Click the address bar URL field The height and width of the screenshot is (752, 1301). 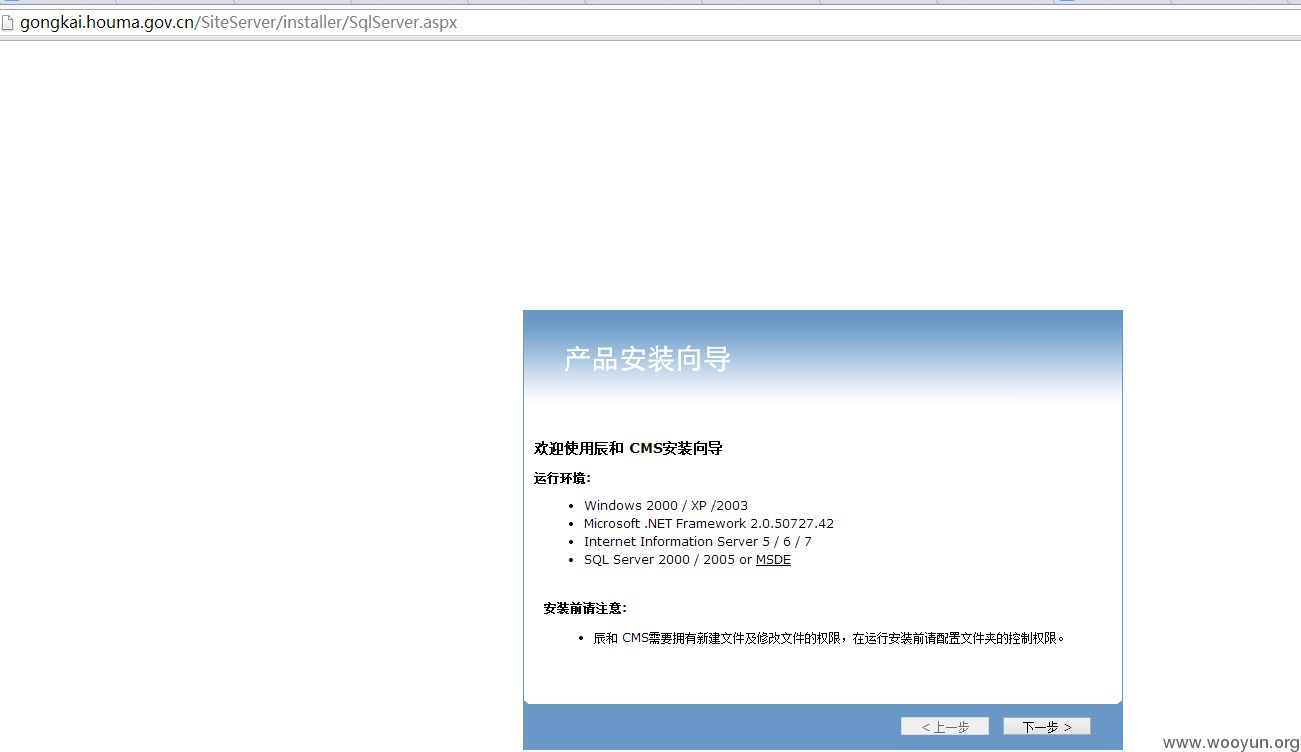(x=650, y=22)
